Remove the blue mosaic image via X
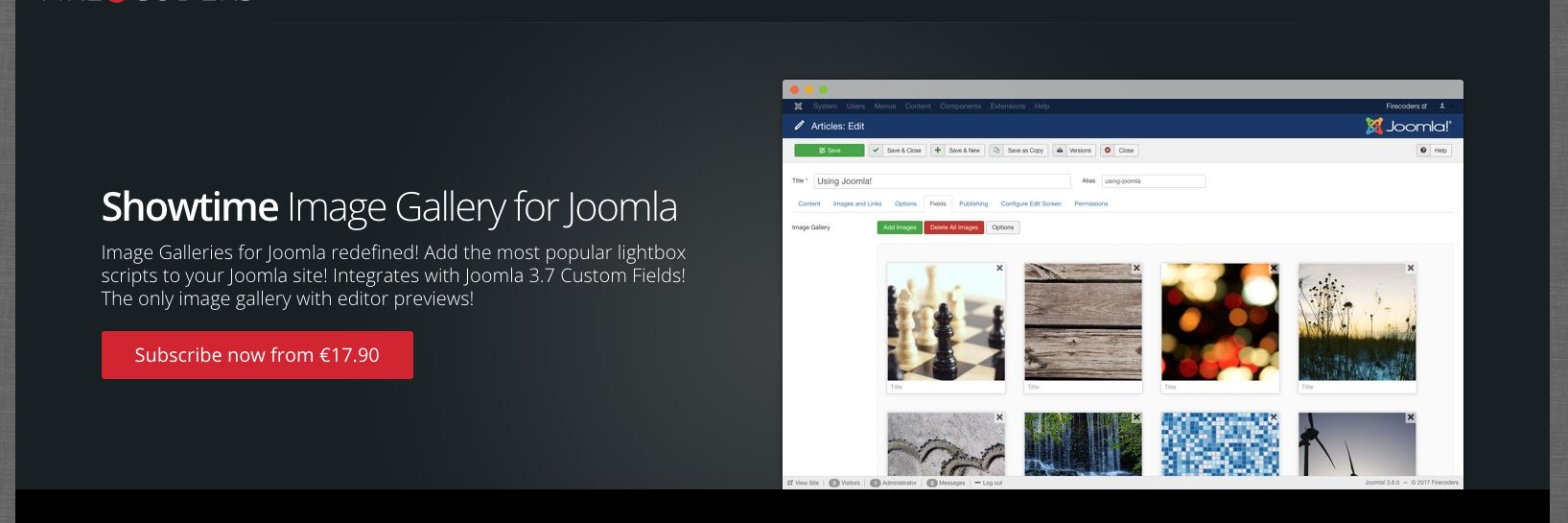Image resolution: width=1568 pixels, height=523 pixels. (1274, 417)
